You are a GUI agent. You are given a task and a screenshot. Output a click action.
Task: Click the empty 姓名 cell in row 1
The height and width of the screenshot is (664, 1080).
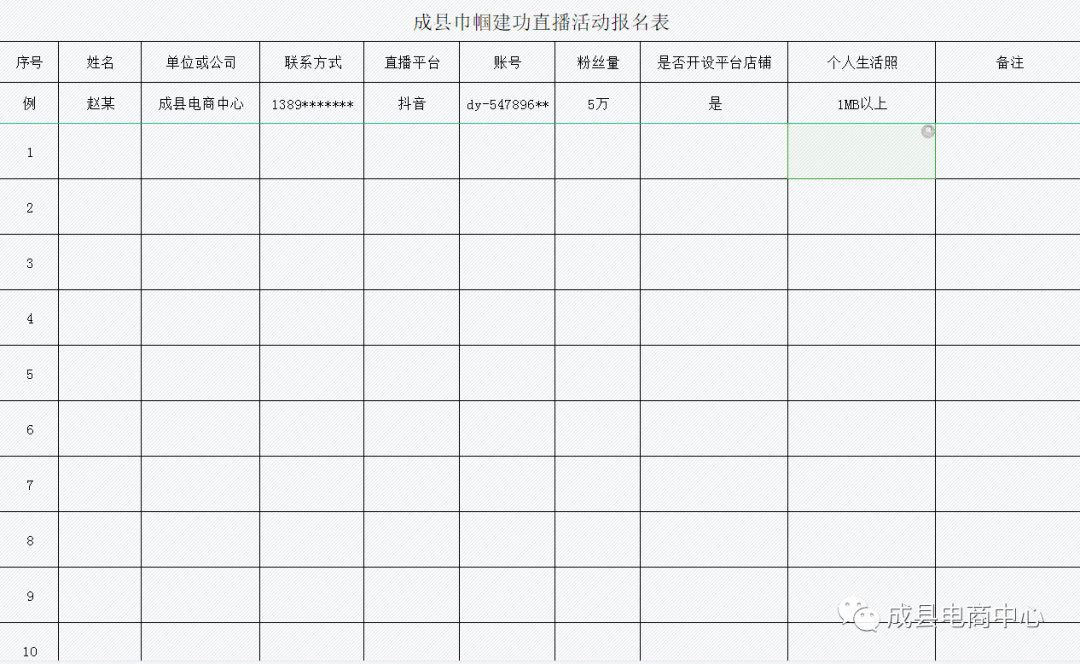coord(100,152)
